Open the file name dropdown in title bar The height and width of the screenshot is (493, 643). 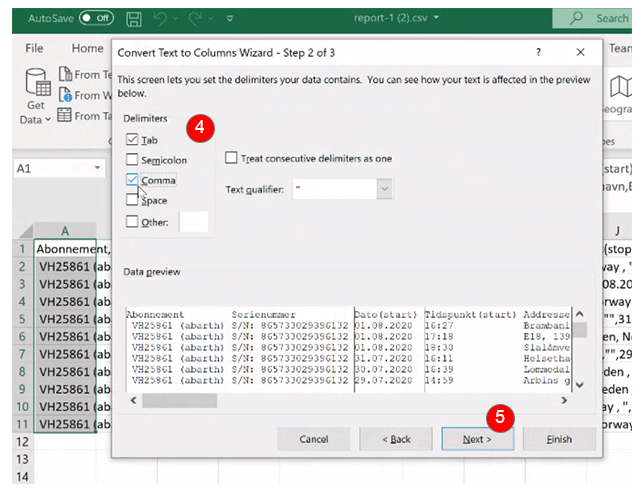[x=436, y=18]
